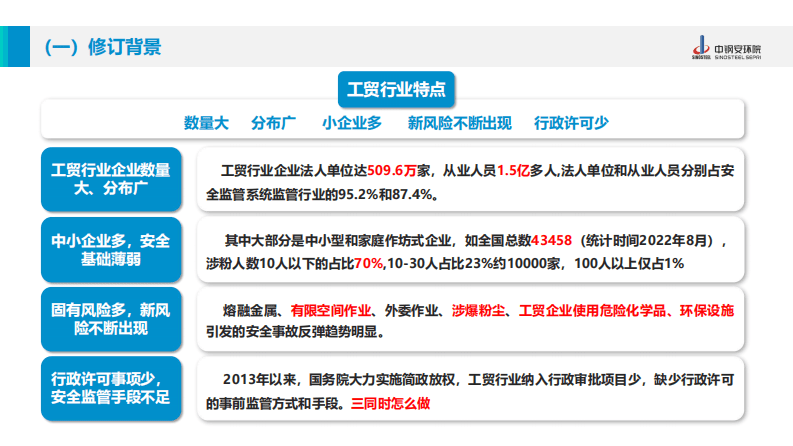The width and height of the screenshot is (793, 446).
Task: Click the red percentage '70%'
Action: (x=368, y=263)
